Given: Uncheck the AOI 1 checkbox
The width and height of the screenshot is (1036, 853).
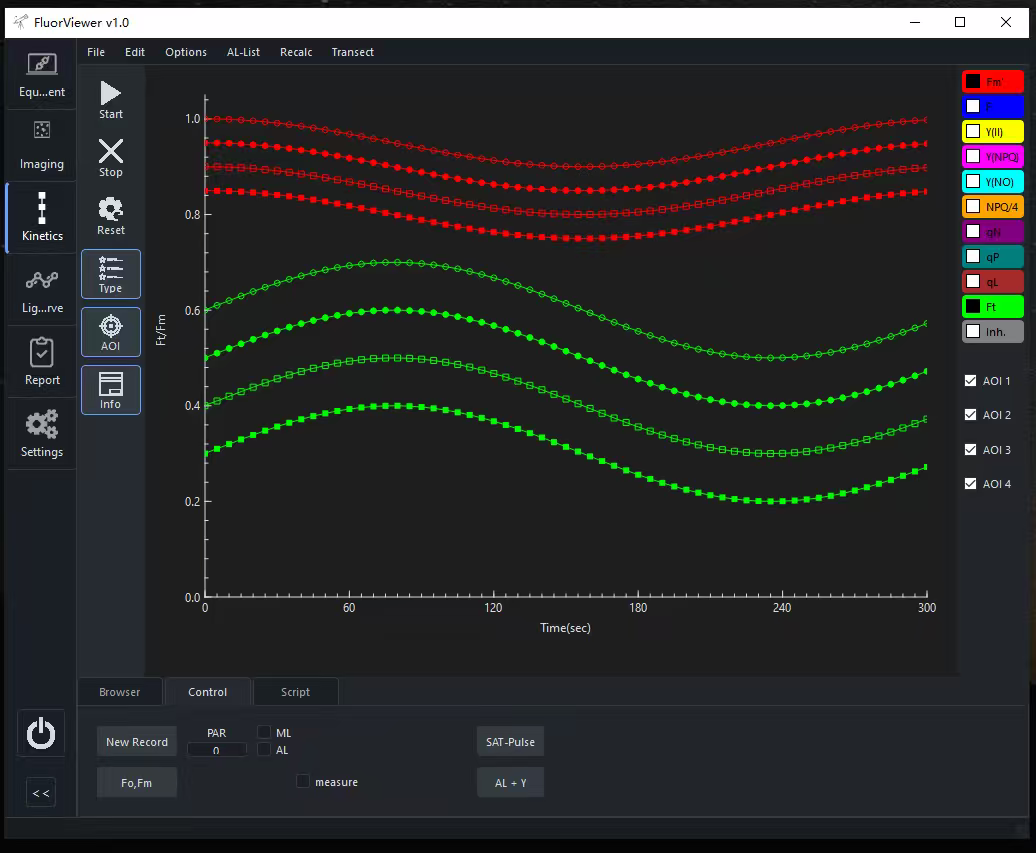Looking at the screenshot, I should tap(970, 381).
